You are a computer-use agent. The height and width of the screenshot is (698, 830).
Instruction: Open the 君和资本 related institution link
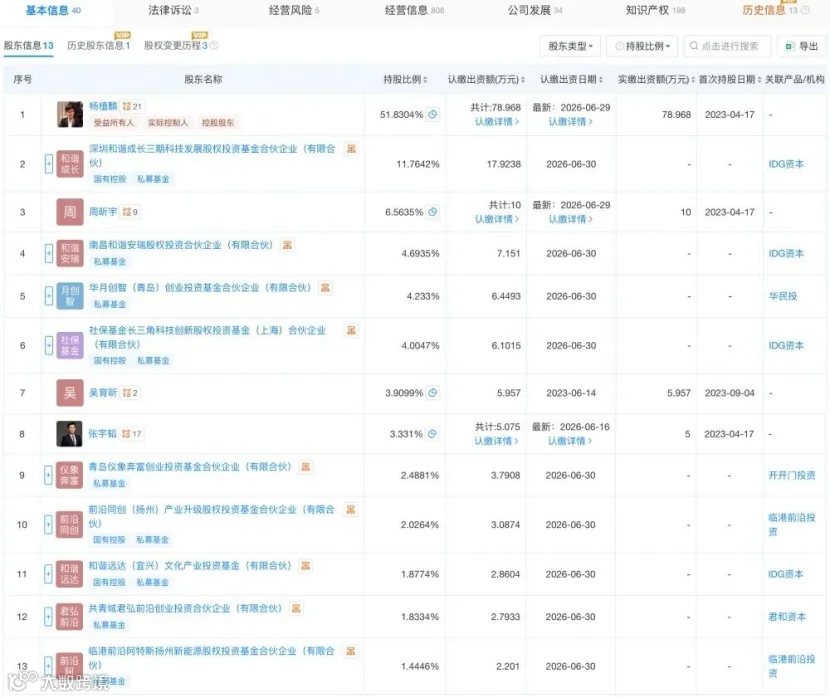point(787,617)
